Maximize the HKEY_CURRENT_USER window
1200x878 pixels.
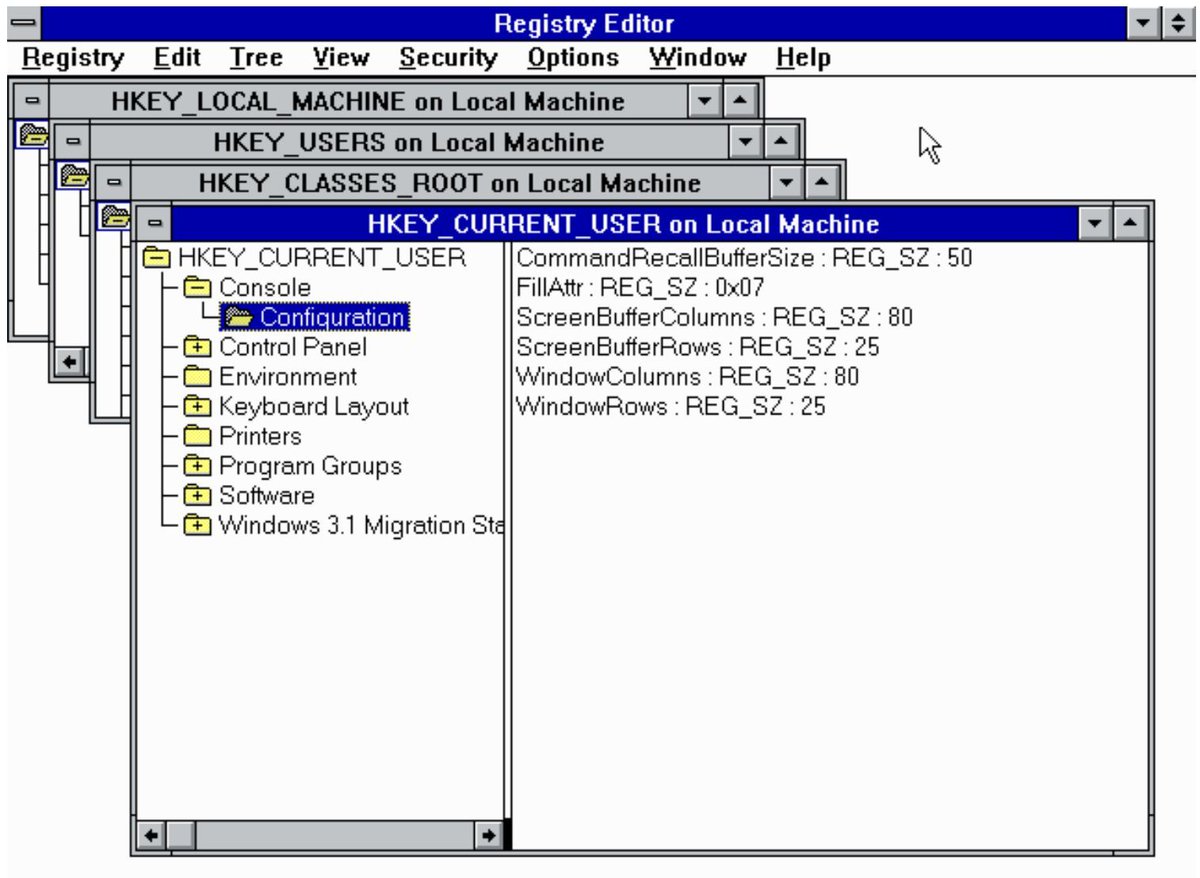pos(1130,224)
